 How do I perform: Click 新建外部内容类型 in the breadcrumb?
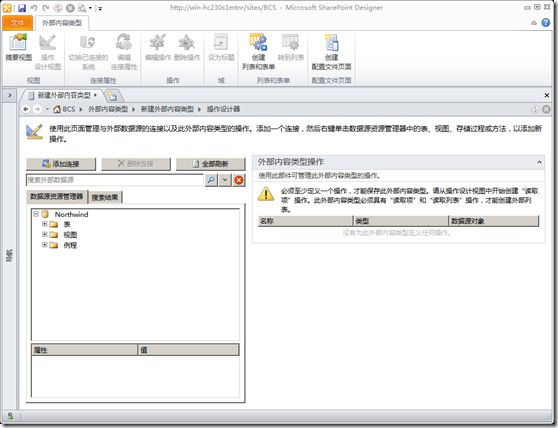(x=167, y=109)
